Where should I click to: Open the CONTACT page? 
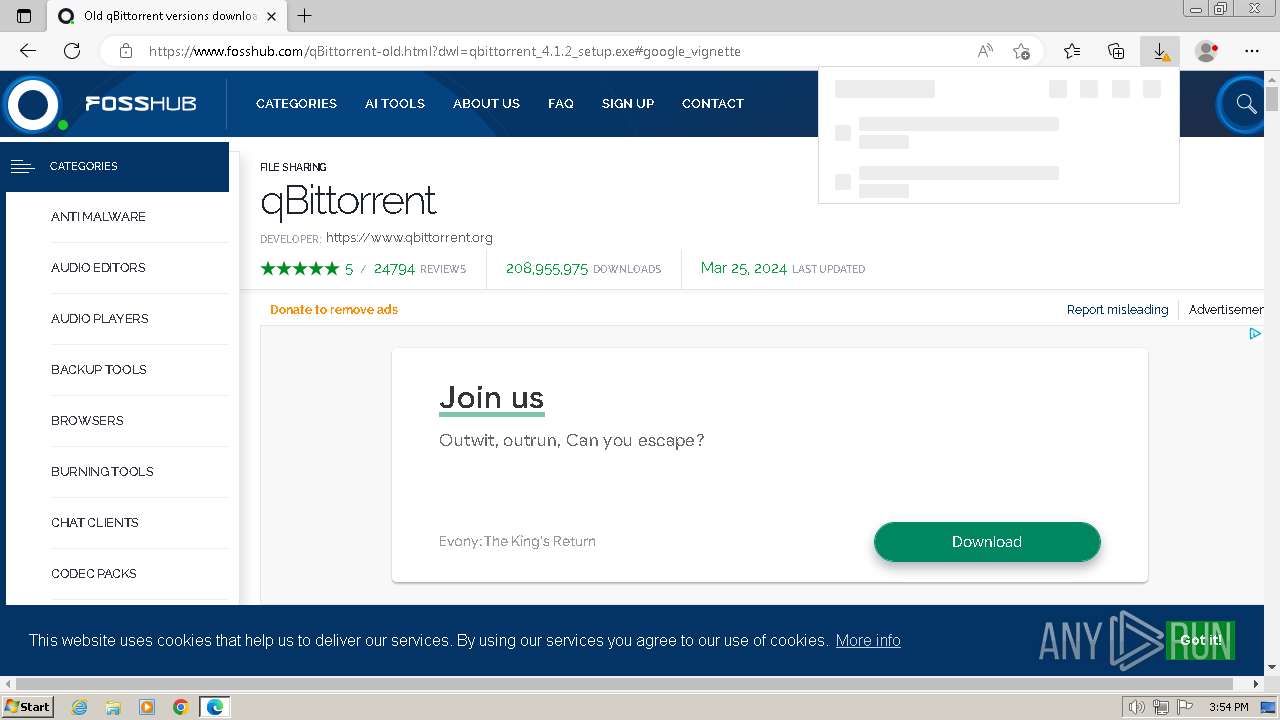click(x=713, y=103)
